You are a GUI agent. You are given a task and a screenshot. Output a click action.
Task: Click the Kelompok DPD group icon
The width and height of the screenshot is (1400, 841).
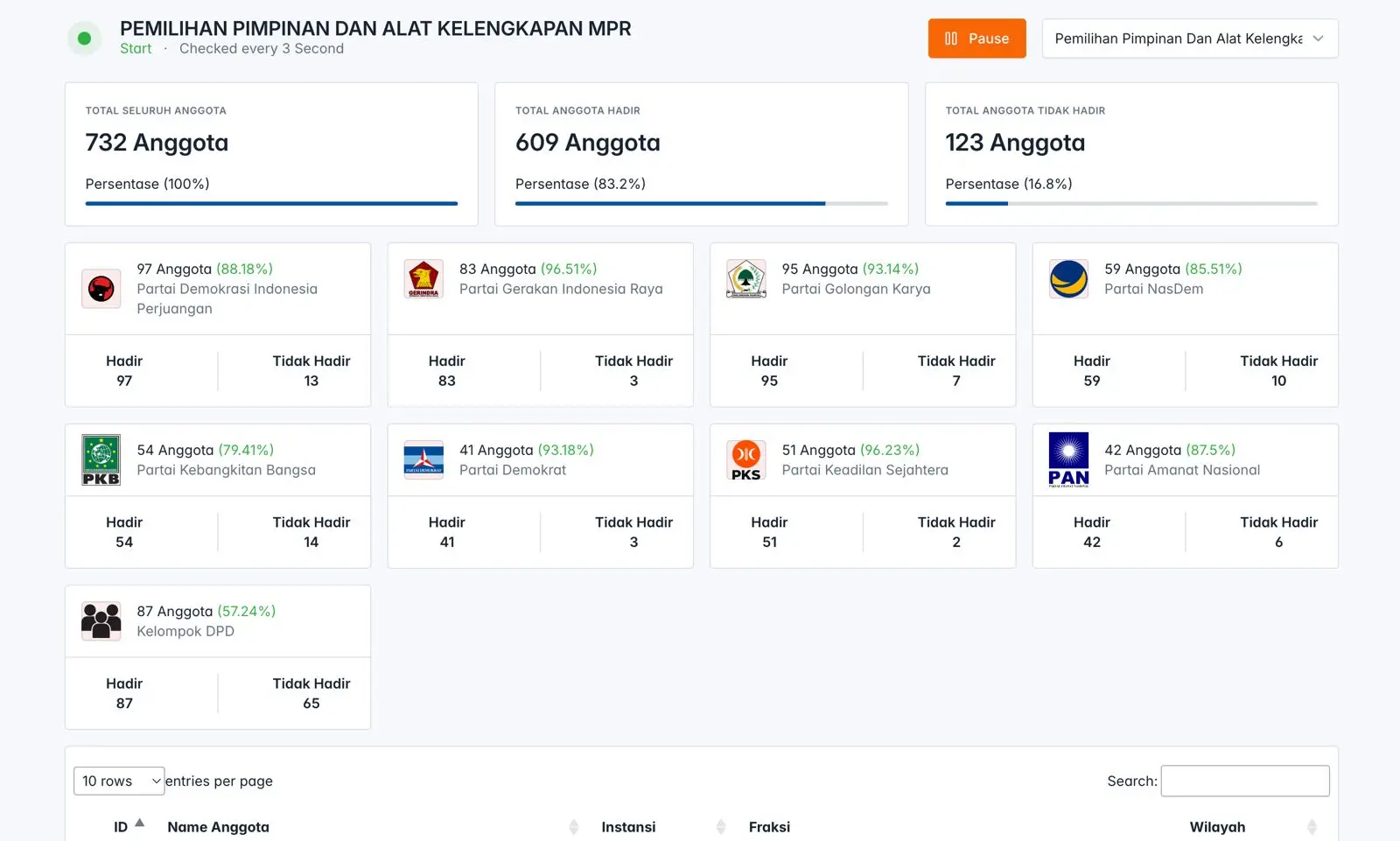101,621
